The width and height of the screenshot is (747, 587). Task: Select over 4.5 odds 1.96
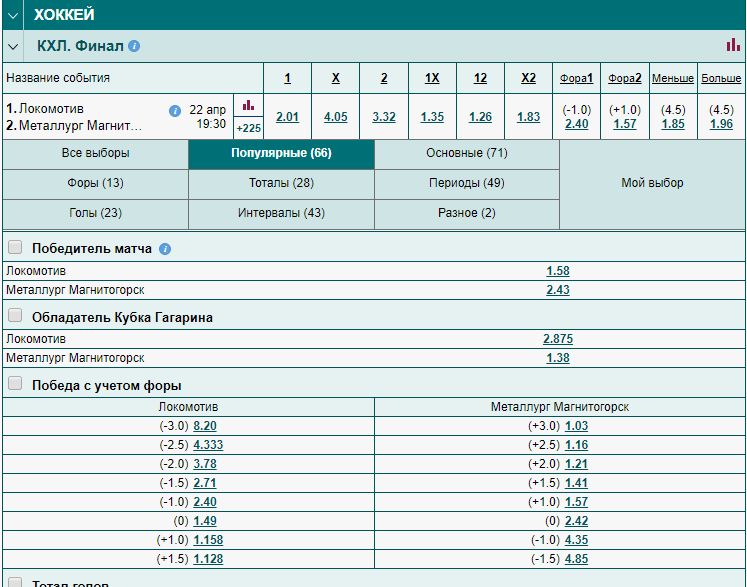tap(721, 124)
